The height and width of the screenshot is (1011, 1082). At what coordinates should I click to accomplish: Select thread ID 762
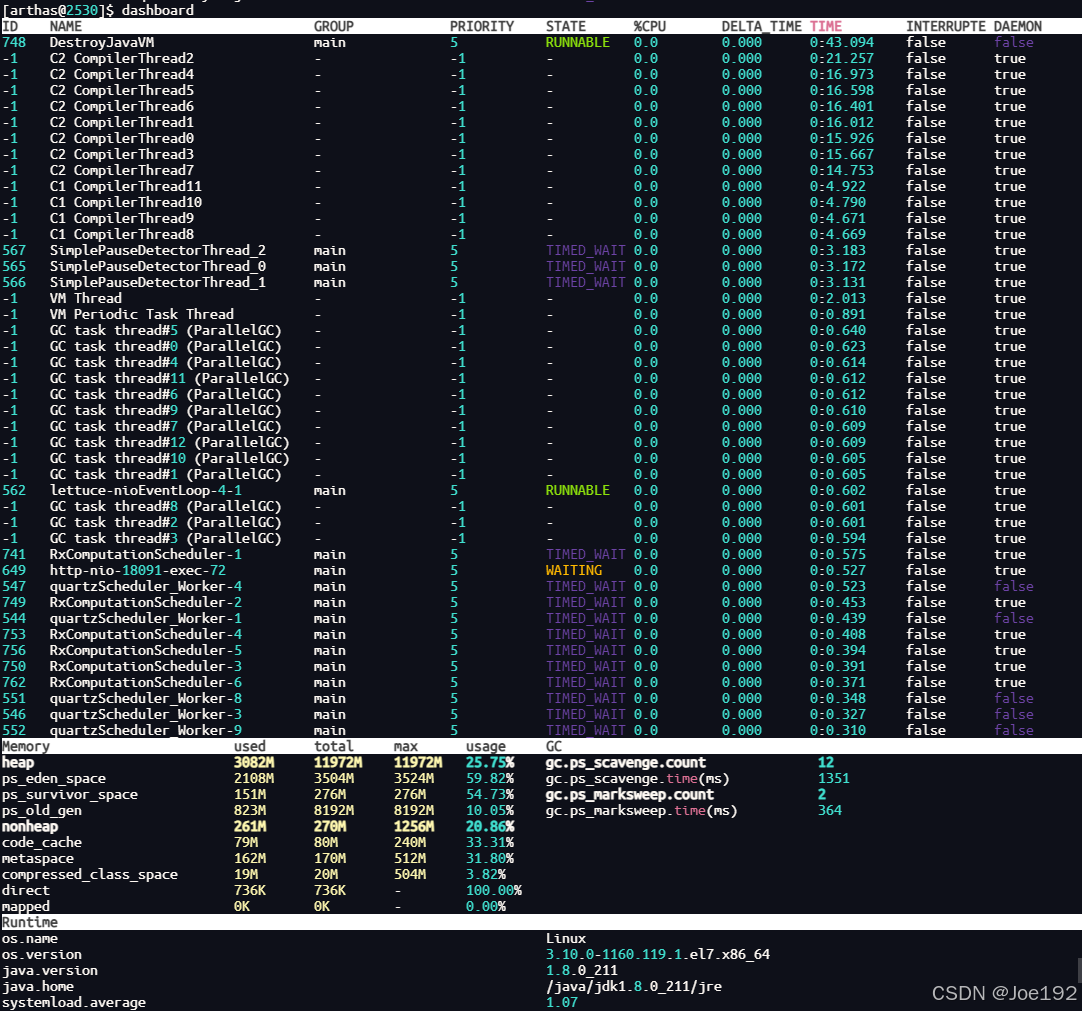point(14,683)
